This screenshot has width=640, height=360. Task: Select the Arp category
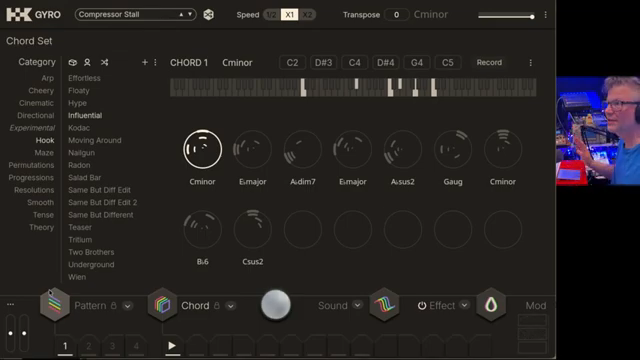click(x=47, y=78)
